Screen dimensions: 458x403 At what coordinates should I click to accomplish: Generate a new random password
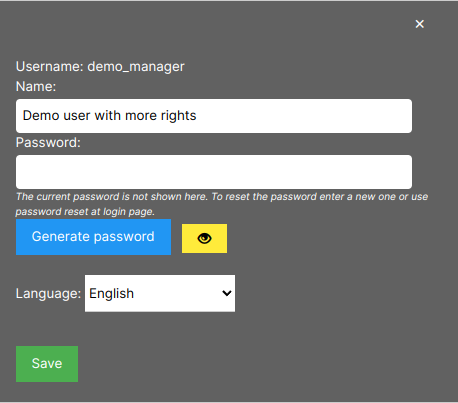(x=93, y=237)
